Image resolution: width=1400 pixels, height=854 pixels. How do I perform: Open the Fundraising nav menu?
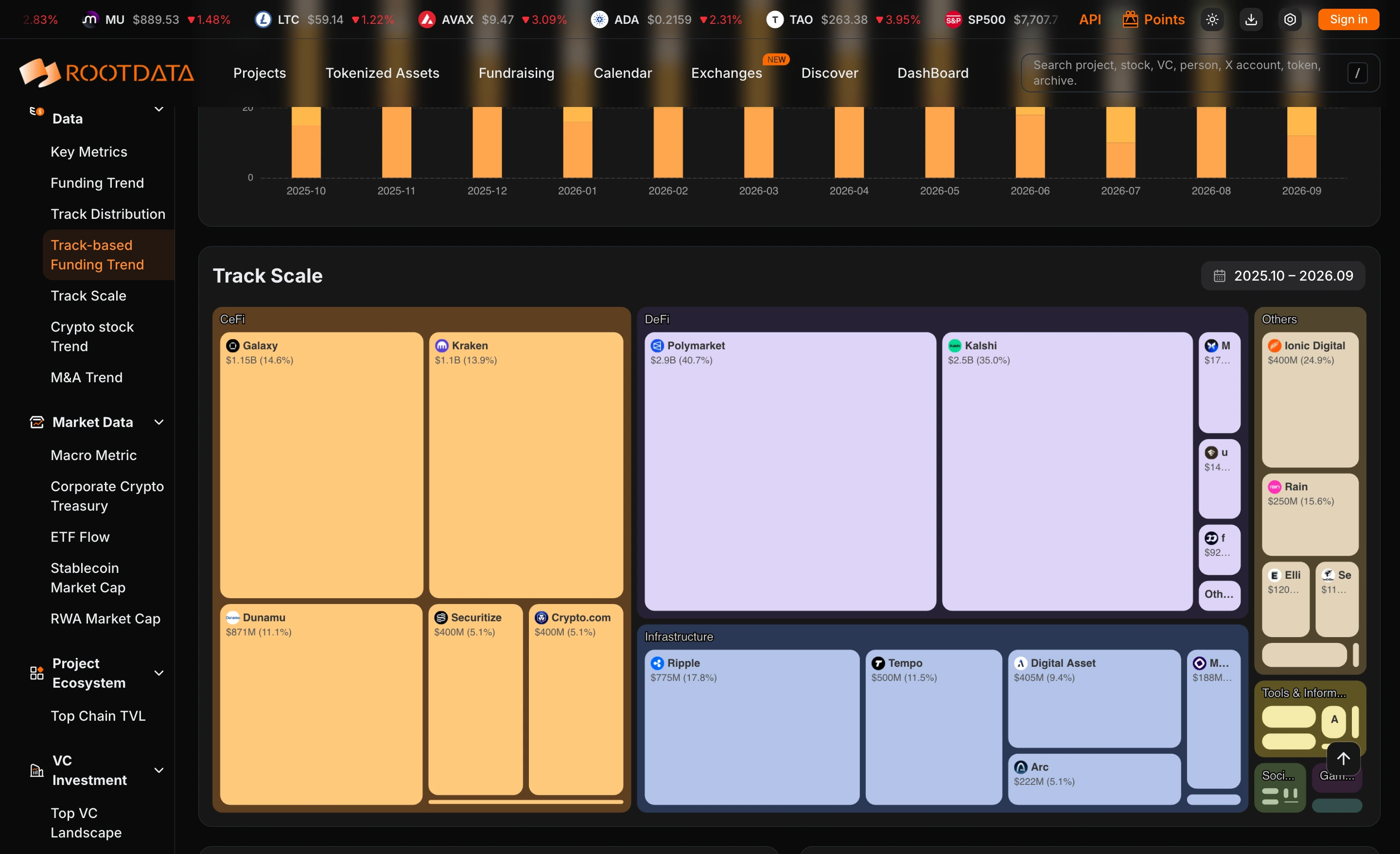tap(516, 73)
